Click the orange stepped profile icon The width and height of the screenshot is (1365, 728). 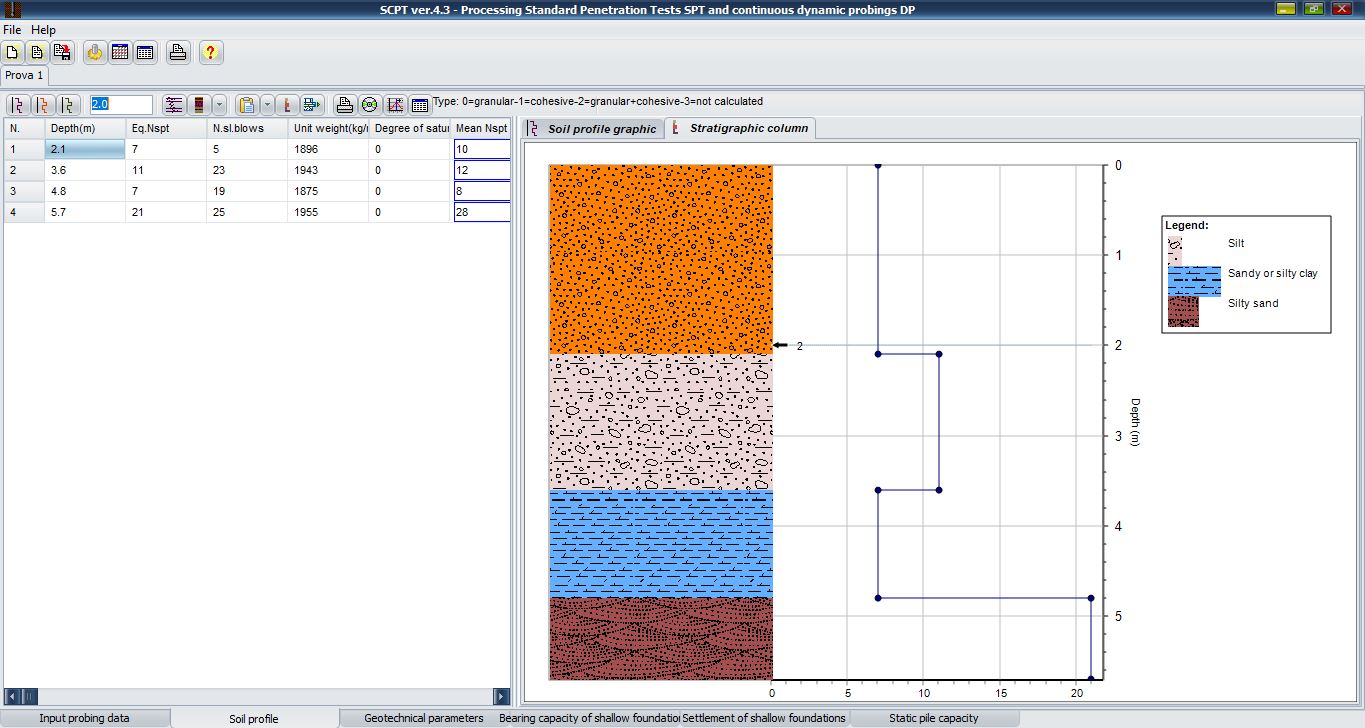pyautogui.click(x=43, y=105)
